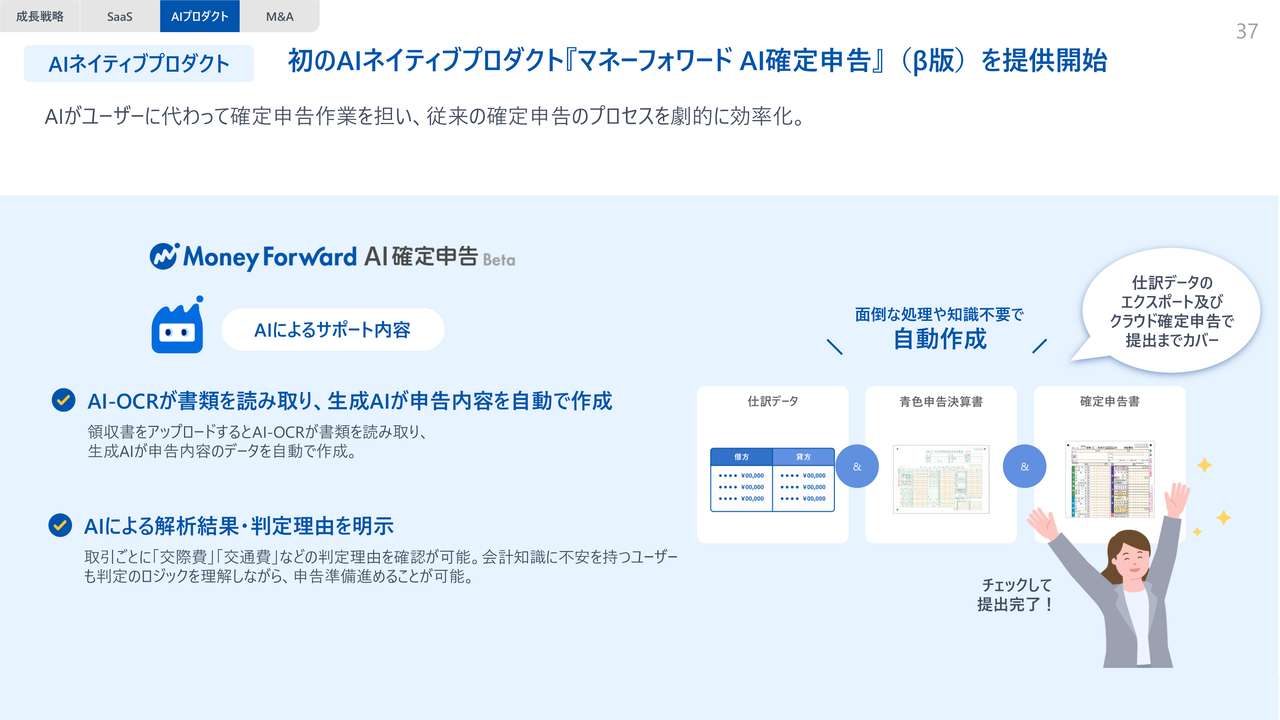Click the blue robot mascot icon

pyautogui.click(x=177, y=327)
